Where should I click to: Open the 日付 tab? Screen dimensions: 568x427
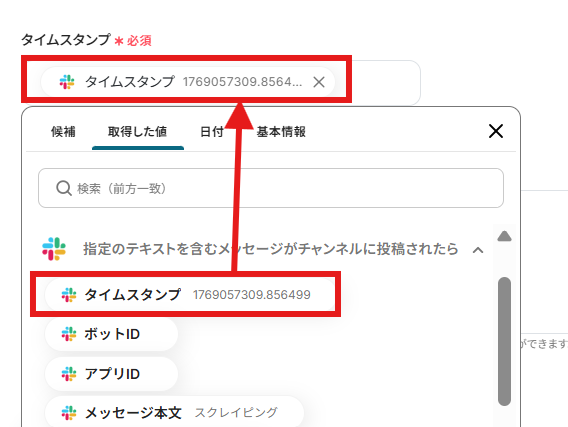tap(212, 131)
